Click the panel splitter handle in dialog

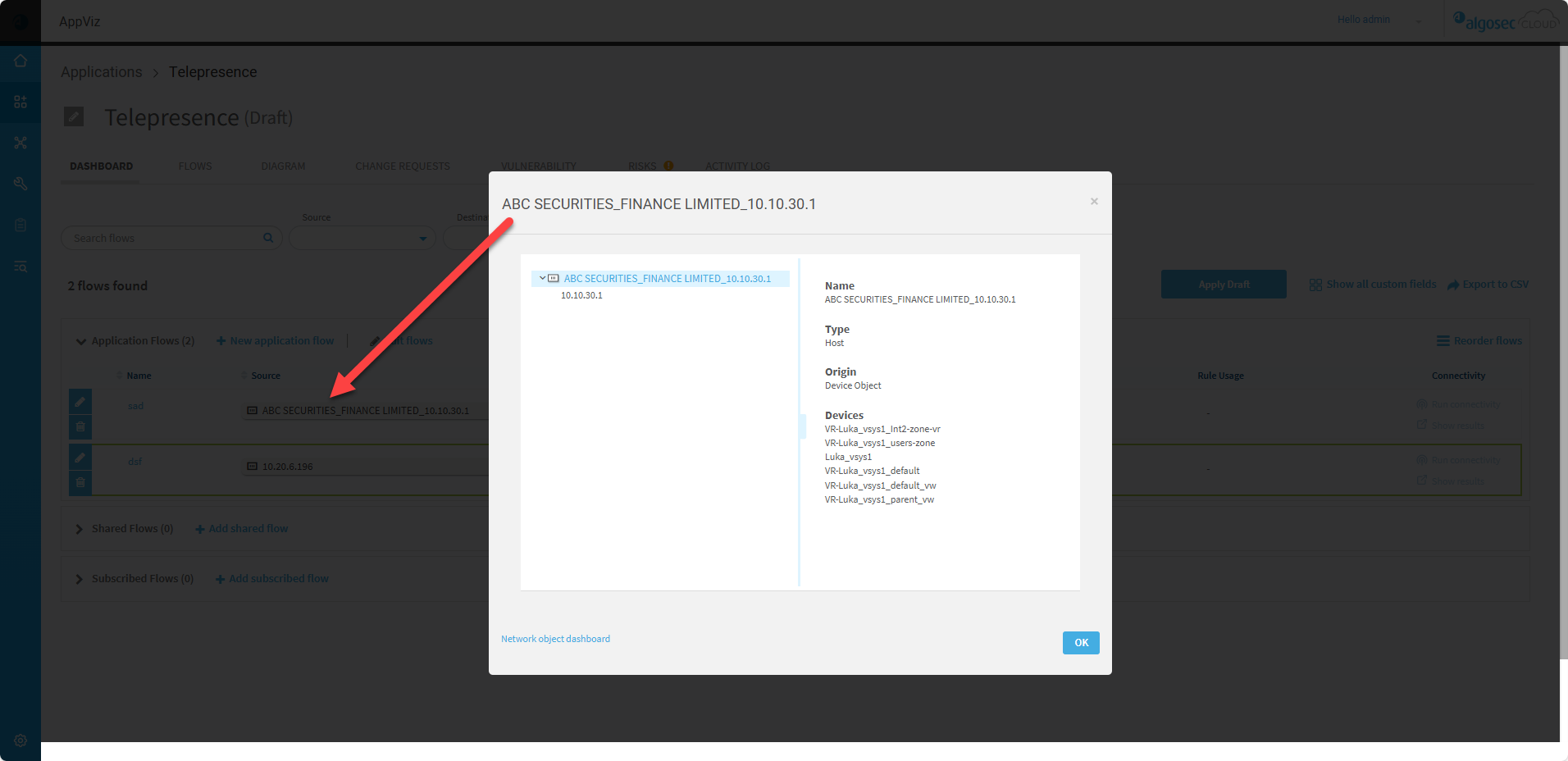[802, 426]
